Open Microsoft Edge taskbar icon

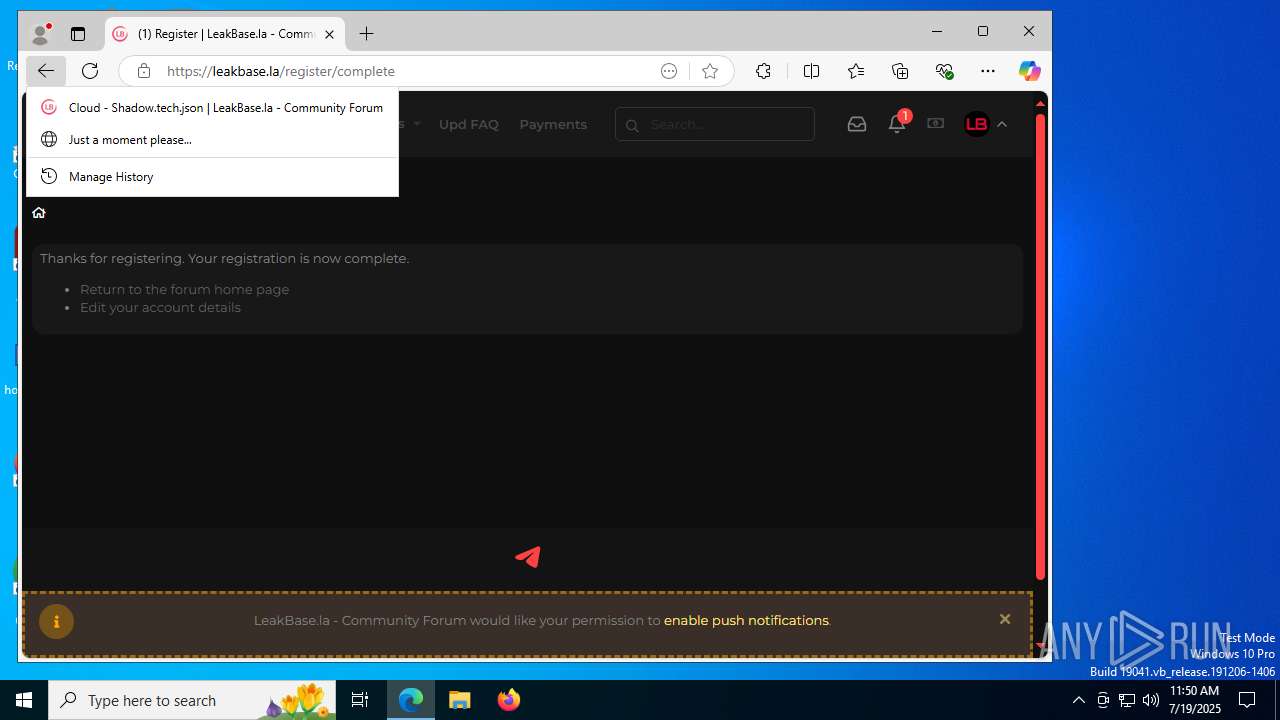point(411,700)
